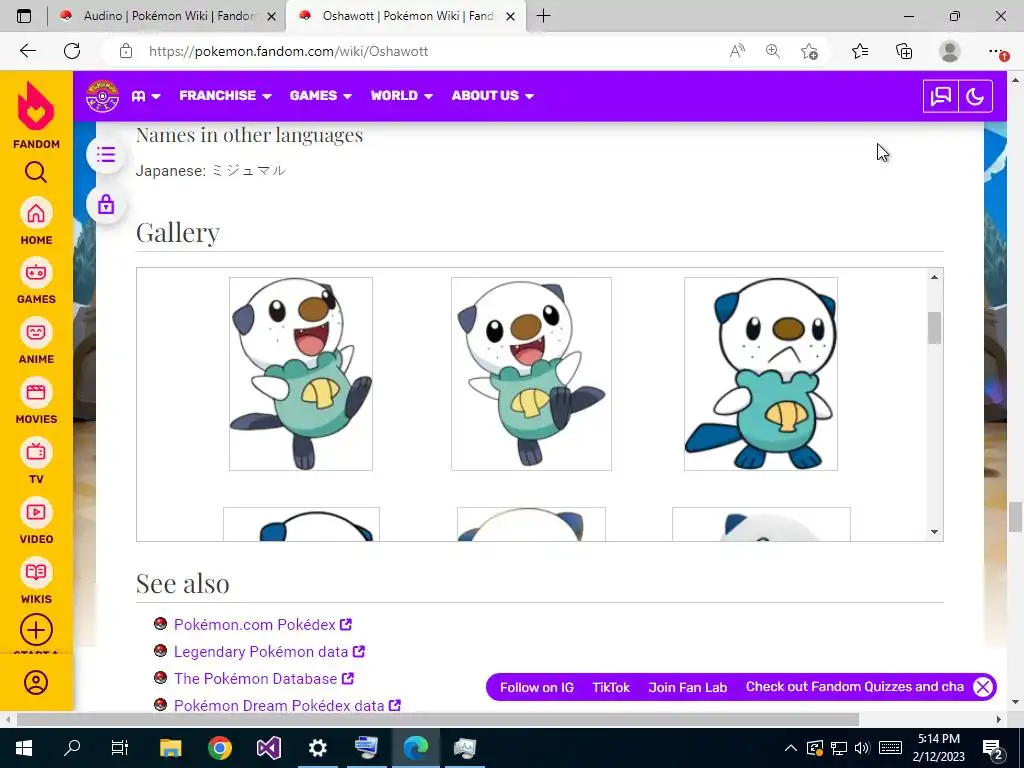Click the address bar URL
Screen dimensions: 1024x768
[288, 51]
